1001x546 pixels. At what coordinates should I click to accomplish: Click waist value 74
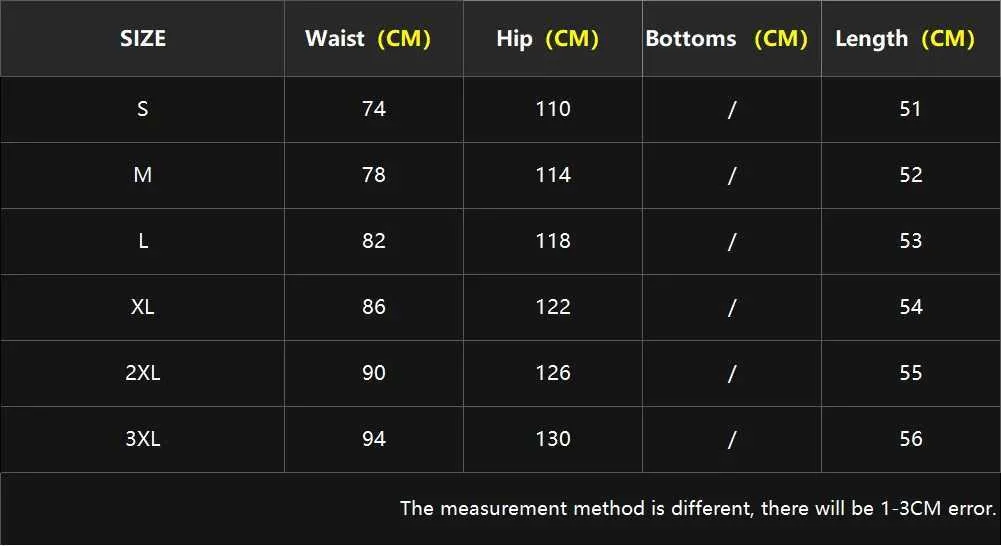(374, 109)
